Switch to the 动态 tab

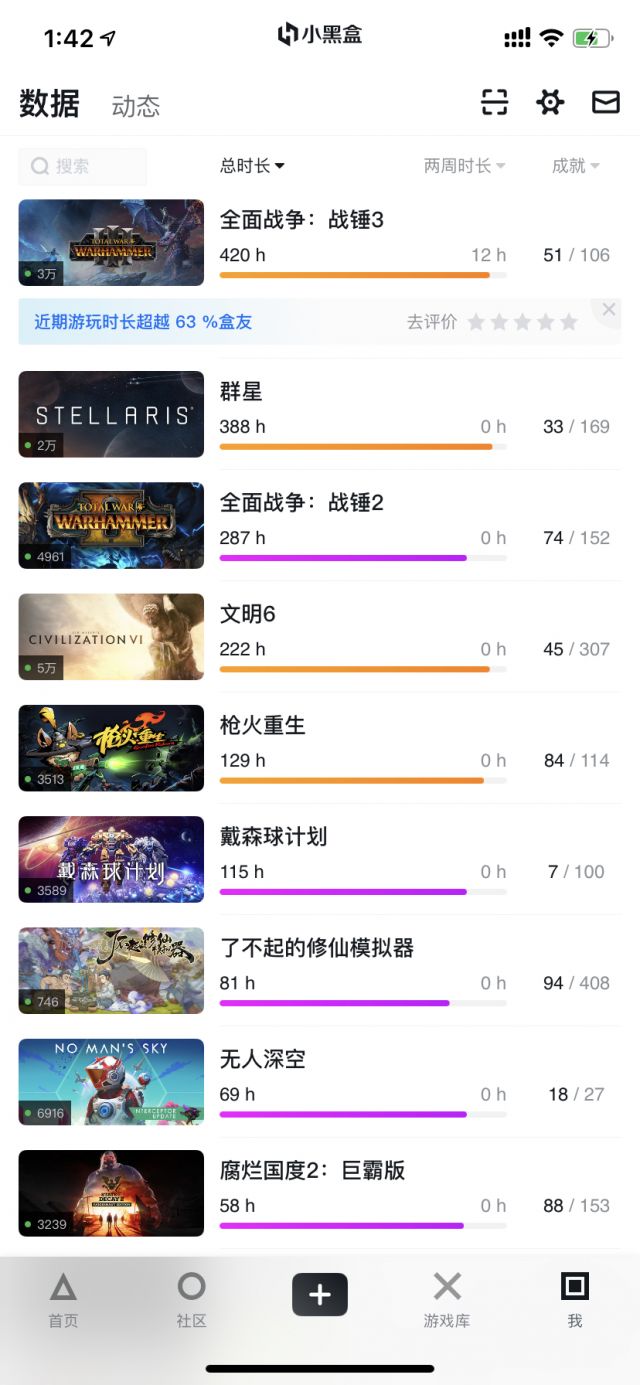[x=136, y=106]
